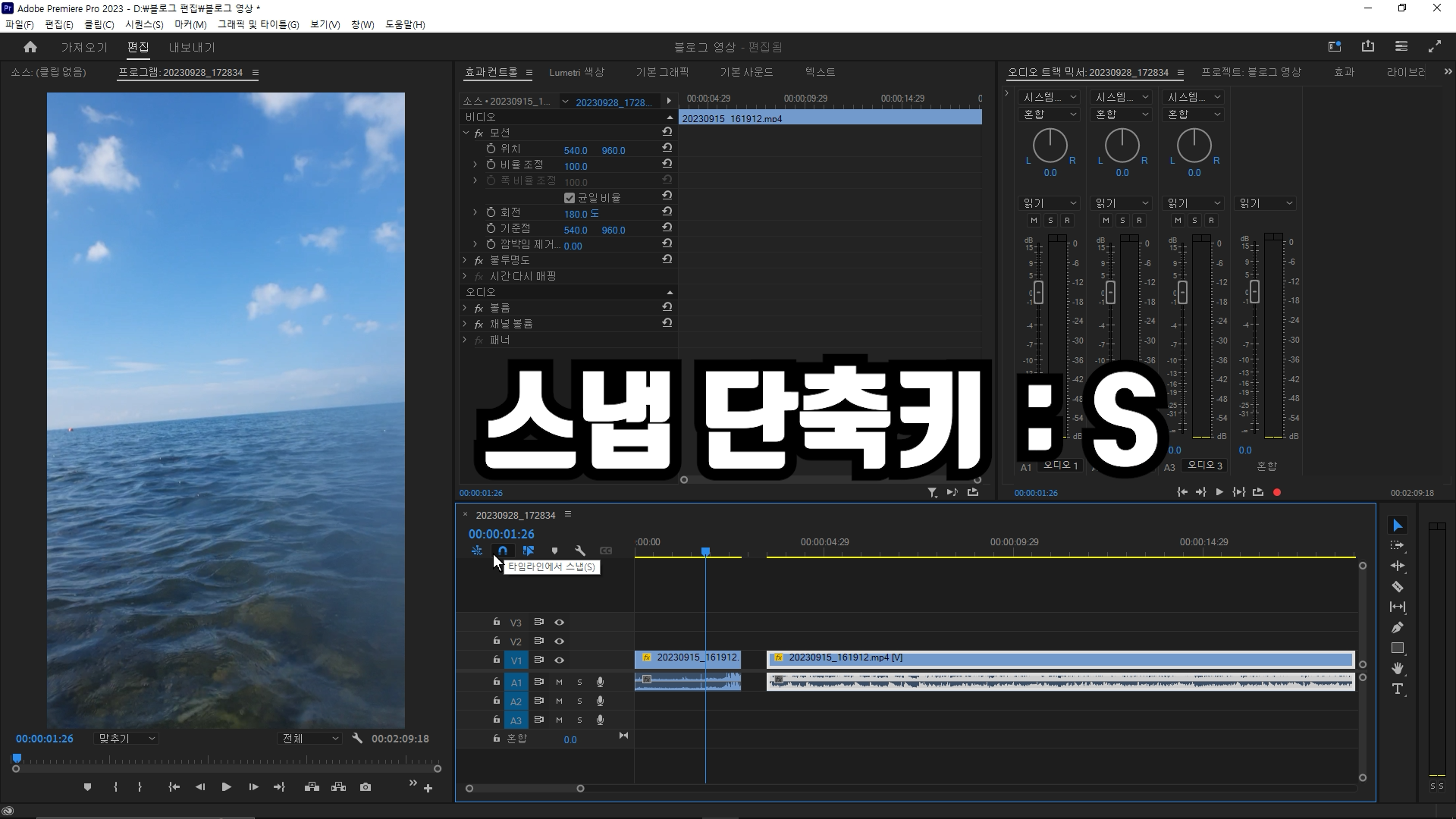Image resolution: width=1456 pixels, height=819 pixels.
Task: Open the 맞추기 zoom level dropdown
Action: [125, 738]
